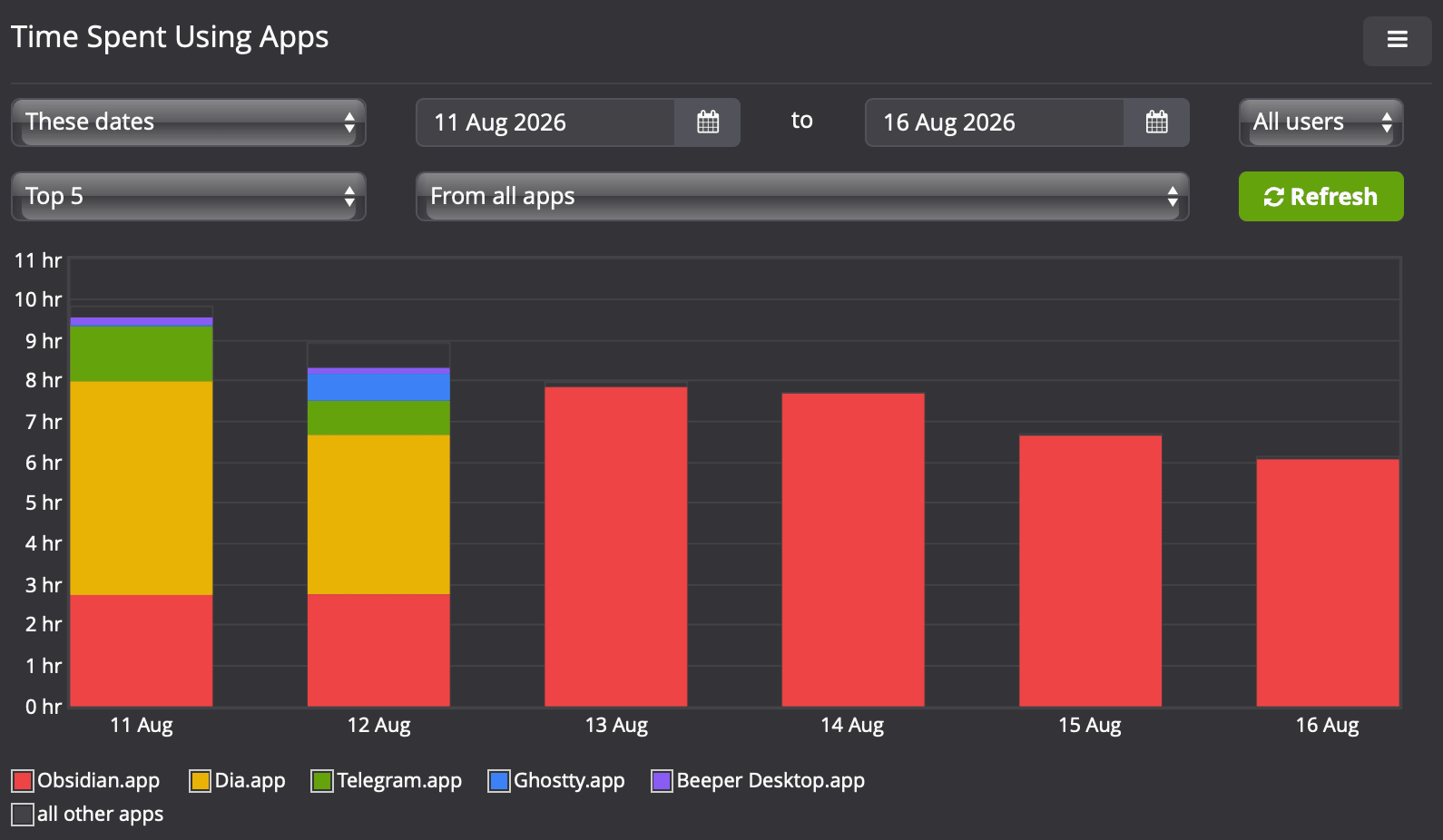The image size is (1443, 840).
Task: Toggle the all other apps legend box
Action: point(23,815)
